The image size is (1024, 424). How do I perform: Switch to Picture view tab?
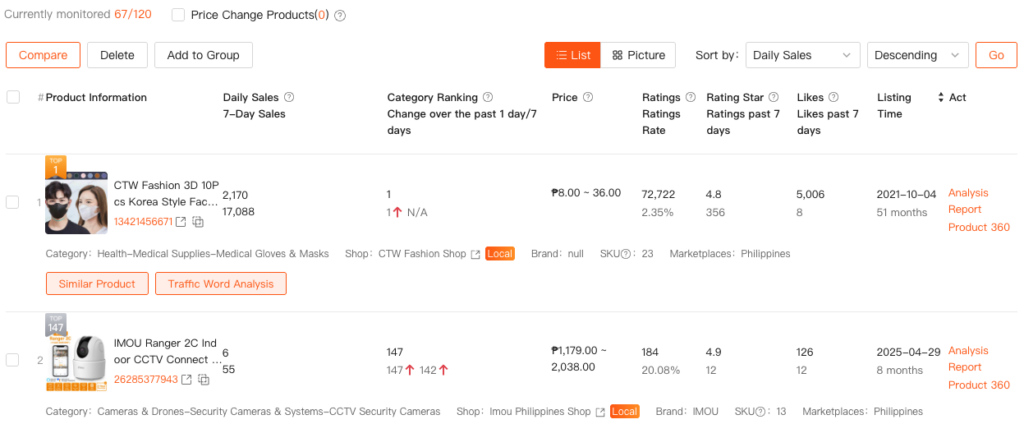[638, 55]
